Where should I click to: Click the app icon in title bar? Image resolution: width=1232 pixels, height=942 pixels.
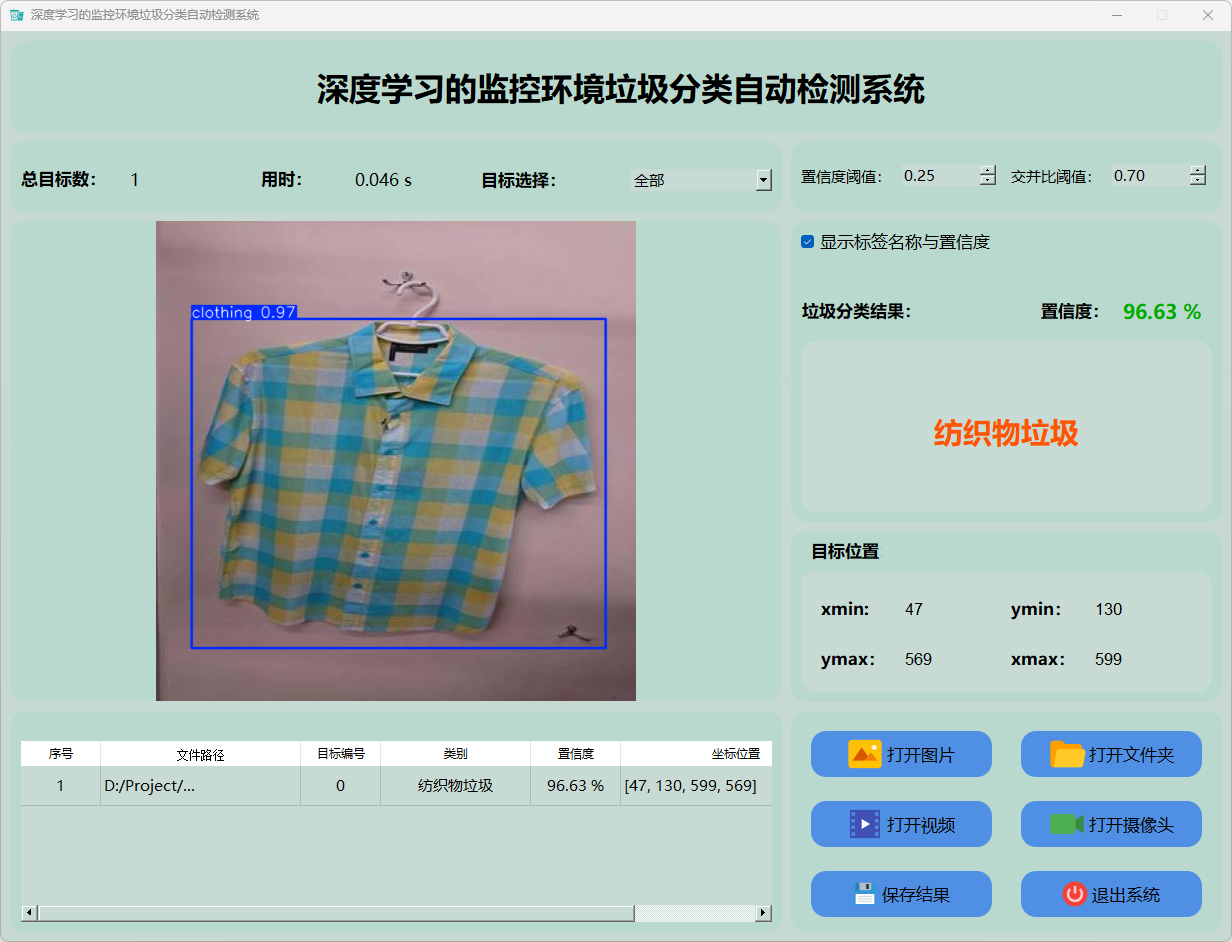pyautogui.click(x=16, y=15)
